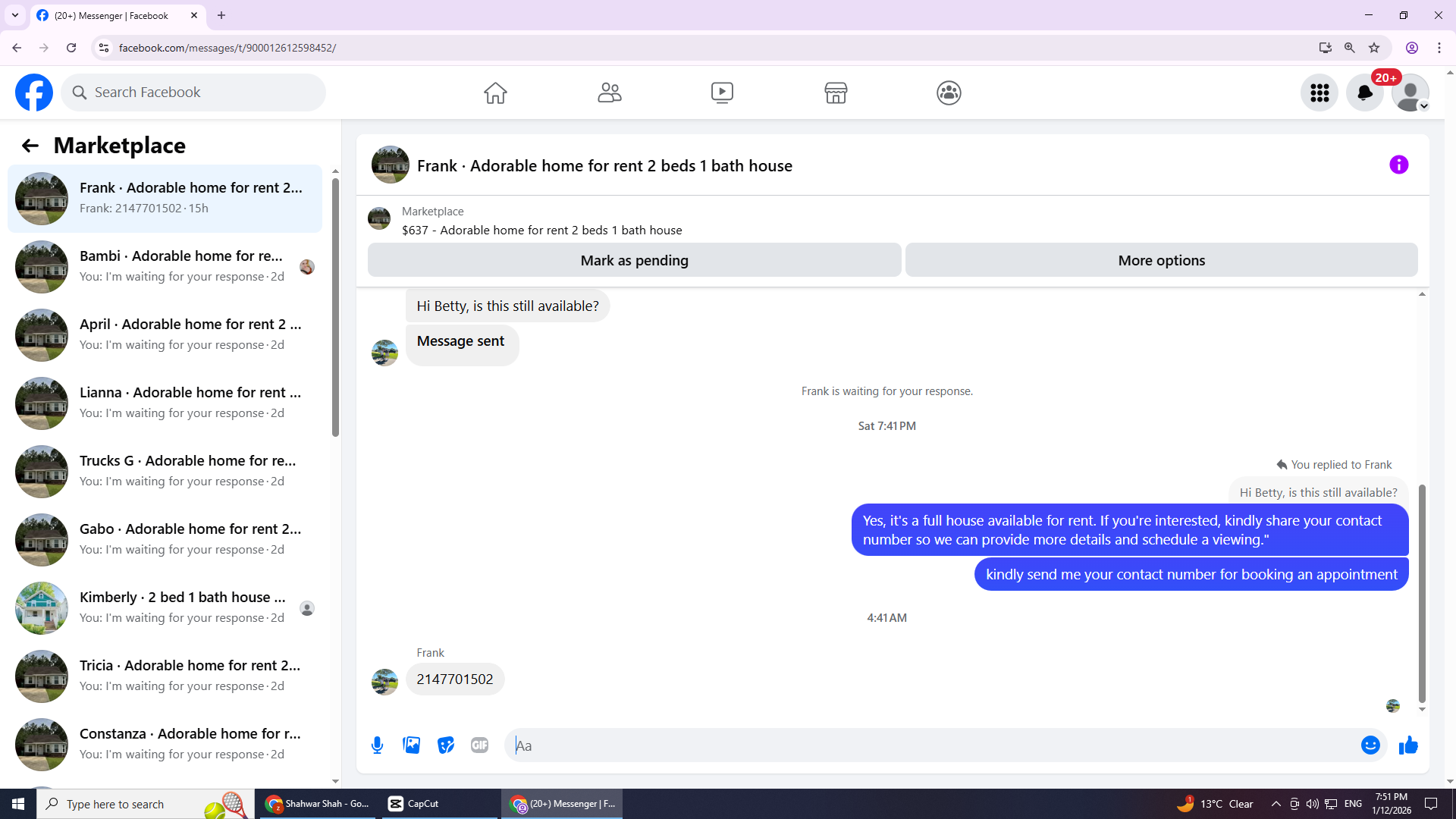Open conversation information purple icon
This screenshot has height=819, width=1456.
(x=1398, y=165)
